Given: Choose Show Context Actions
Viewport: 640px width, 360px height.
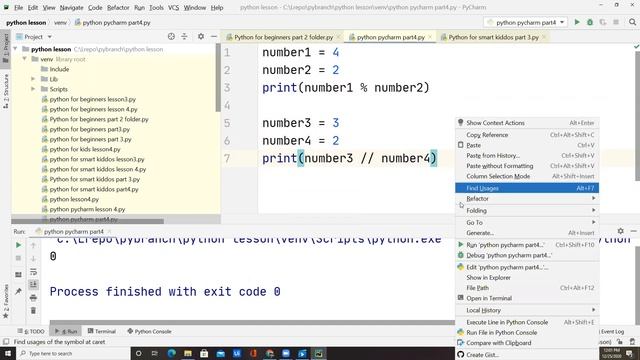Looking at the screenshot, I should pyautogui.click(x=527, y=122).
